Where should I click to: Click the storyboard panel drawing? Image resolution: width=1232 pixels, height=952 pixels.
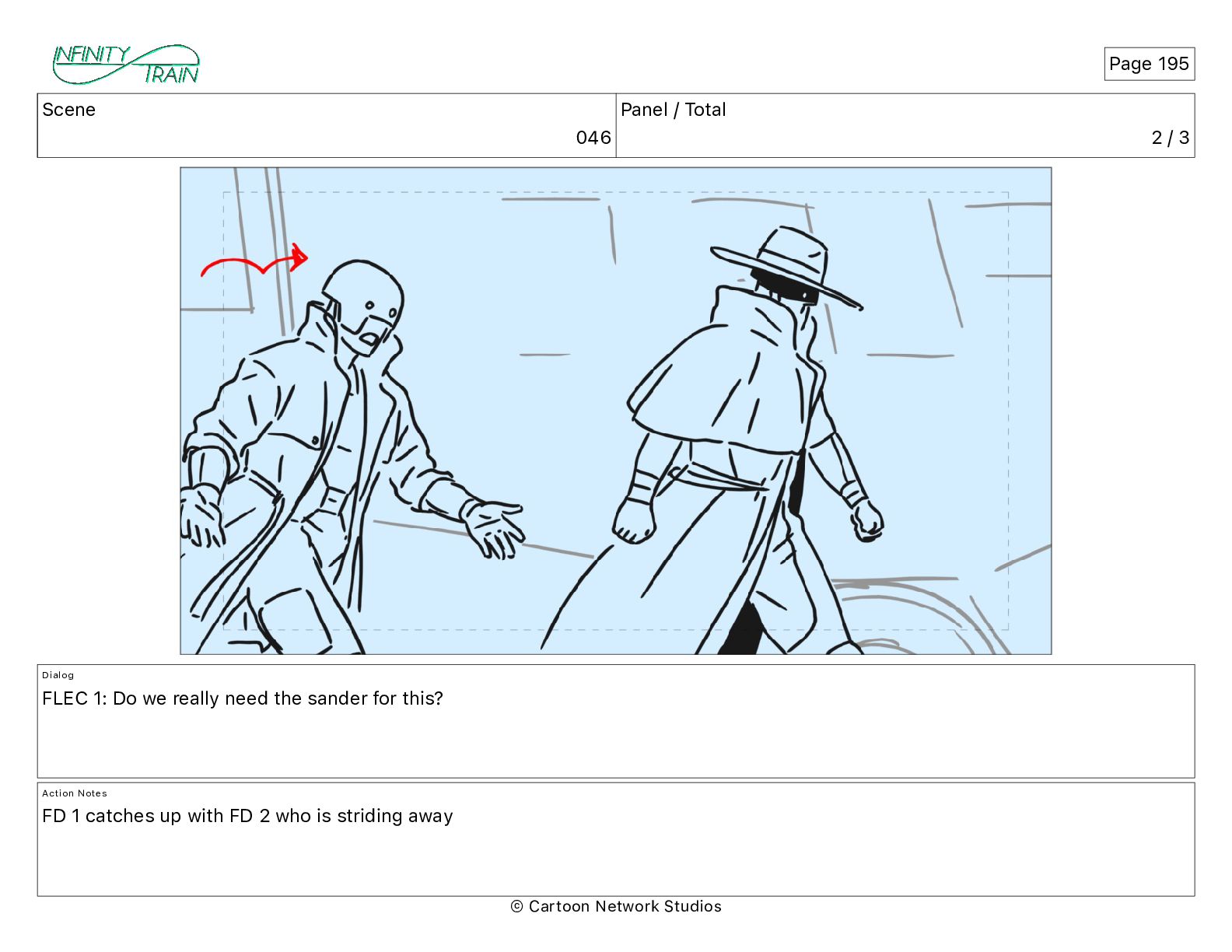[x=616, y=411]
